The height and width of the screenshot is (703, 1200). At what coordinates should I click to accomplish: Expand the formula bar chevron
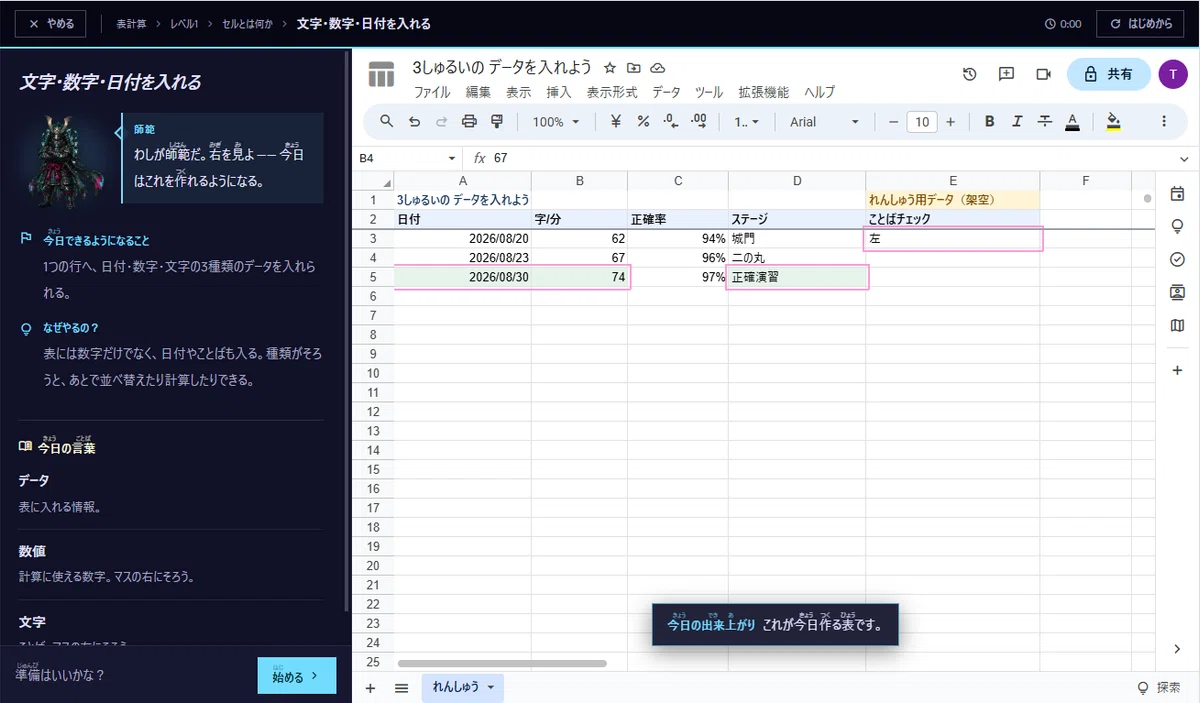[x=1184, y=158]
